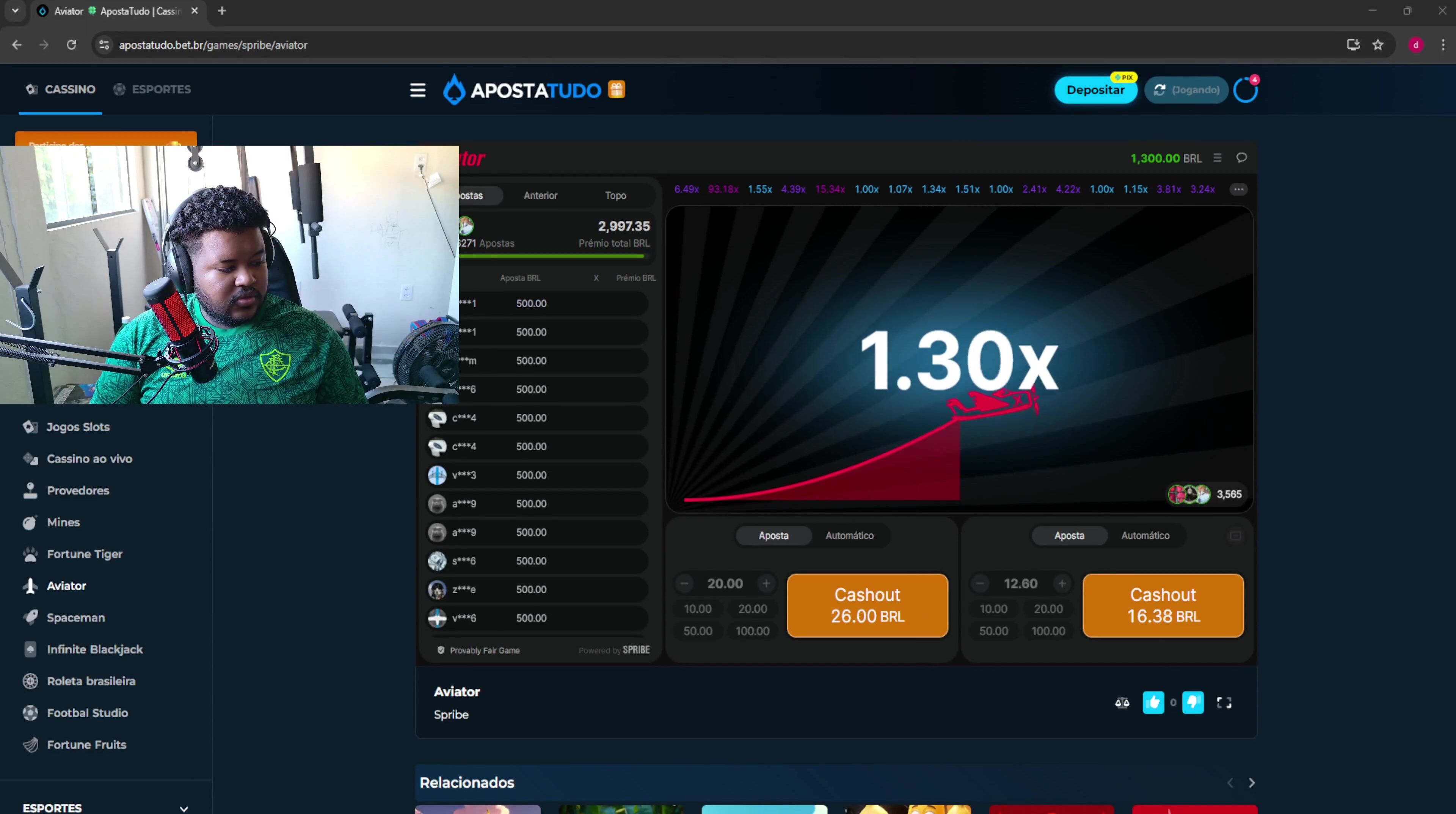Switch first bet panel to Automático
The image size is (1456, 814).
pyautogui.click(x=849, y=535)
